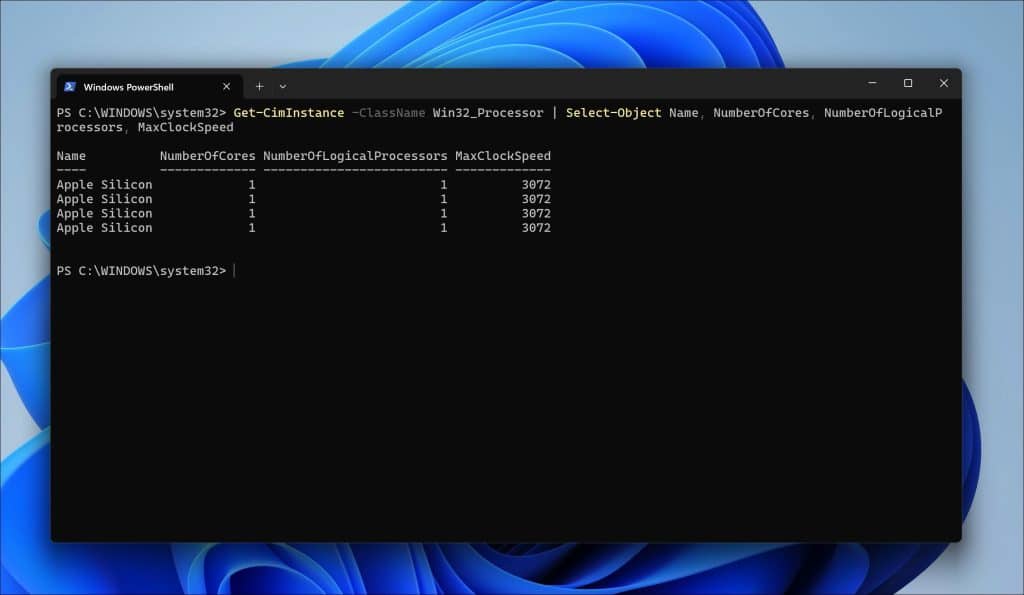1024x595 pixels.
Task: Click the Win32_Processor argument text
Action: point(488,113)
